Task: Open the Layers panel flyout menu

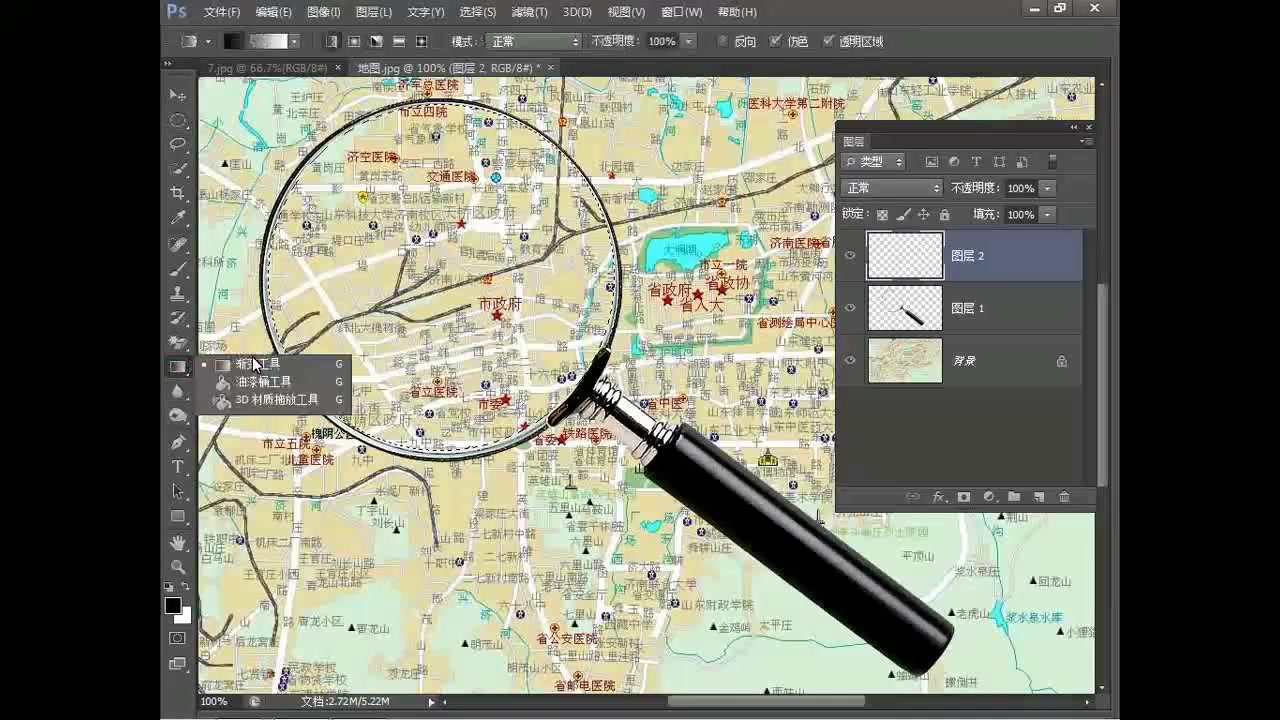Action: (1084, 141)
